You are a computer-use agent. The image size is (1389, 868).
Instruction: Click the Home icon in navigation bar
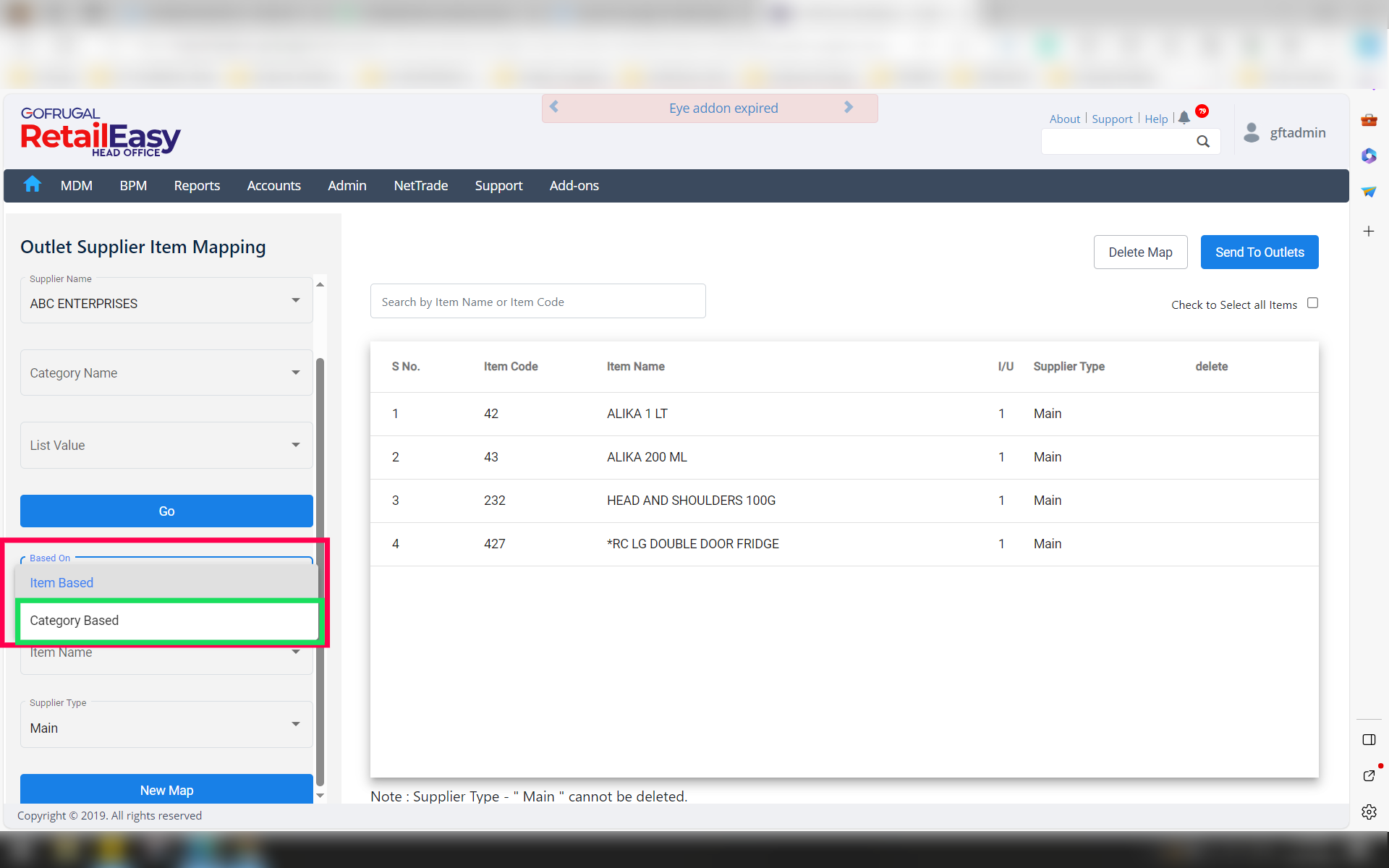point(32,185)
